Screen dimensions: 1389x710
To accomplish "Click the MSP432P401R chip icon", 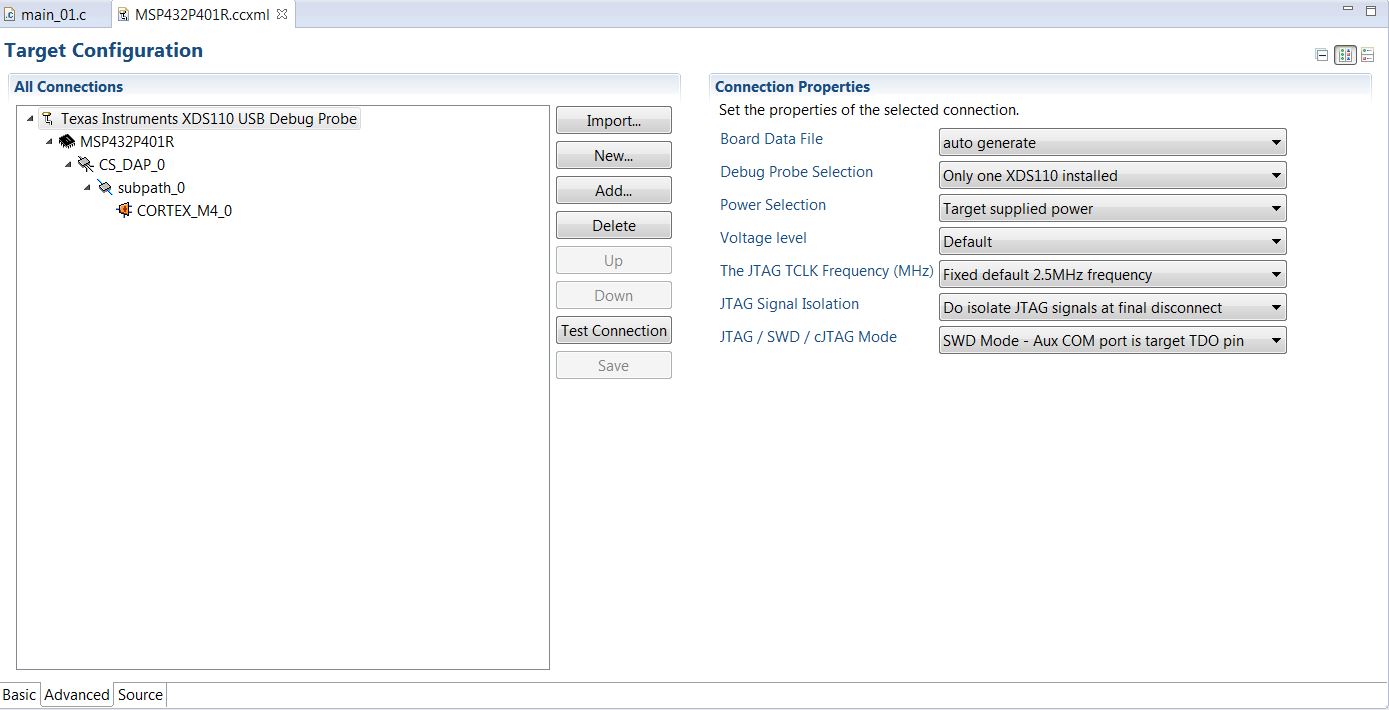I will point(67,142).
